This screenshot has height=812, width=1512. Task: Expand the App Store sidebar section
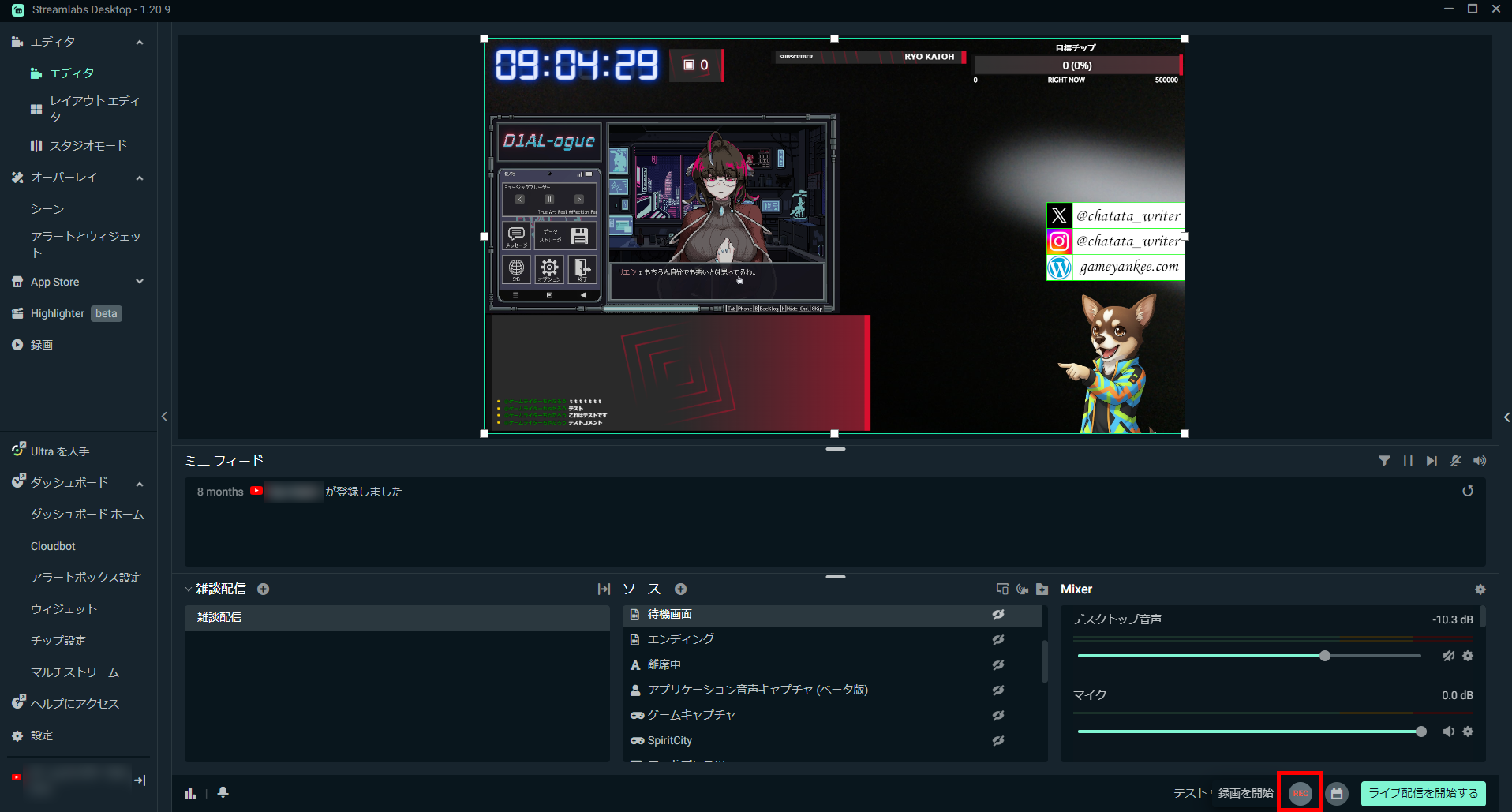tap(140, 282)
